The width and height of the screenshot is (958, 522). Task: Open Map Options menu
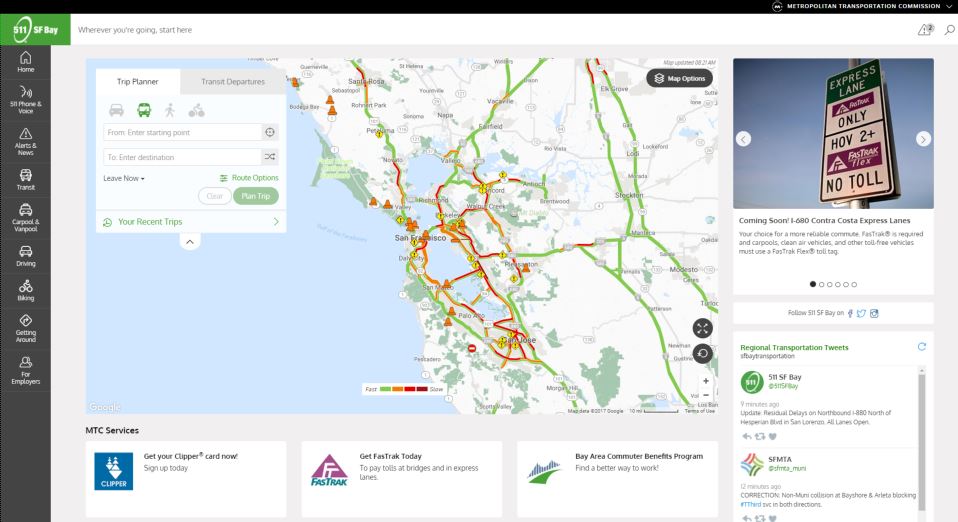pos(679,78)
